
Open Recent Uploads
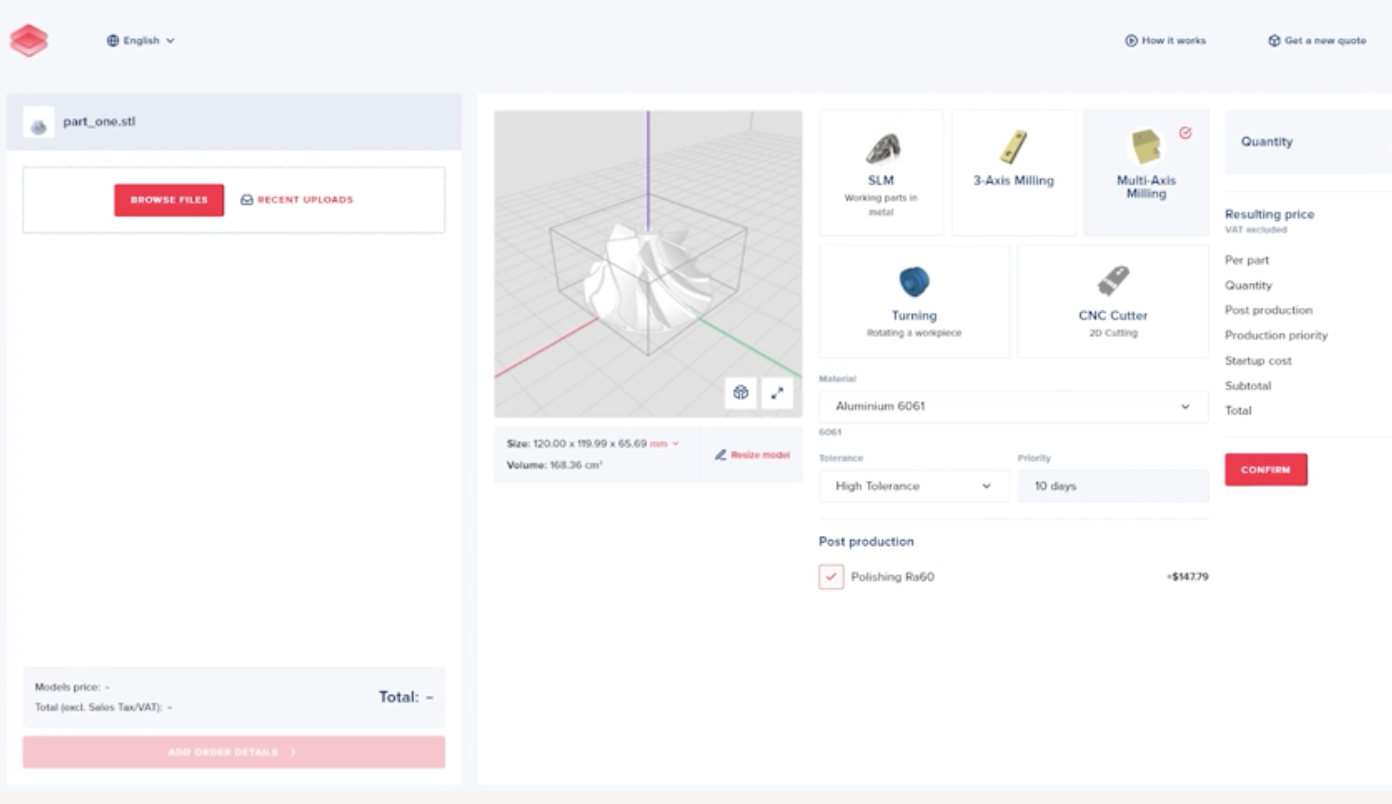(297, 200)
